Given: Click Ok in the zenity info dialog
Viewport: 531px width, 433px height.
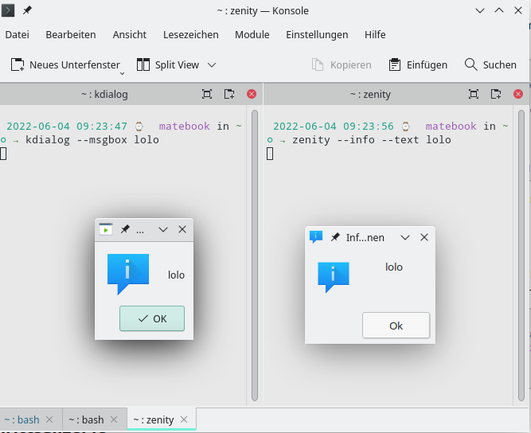Looking at the screenshot, I should tap(396, 326).
